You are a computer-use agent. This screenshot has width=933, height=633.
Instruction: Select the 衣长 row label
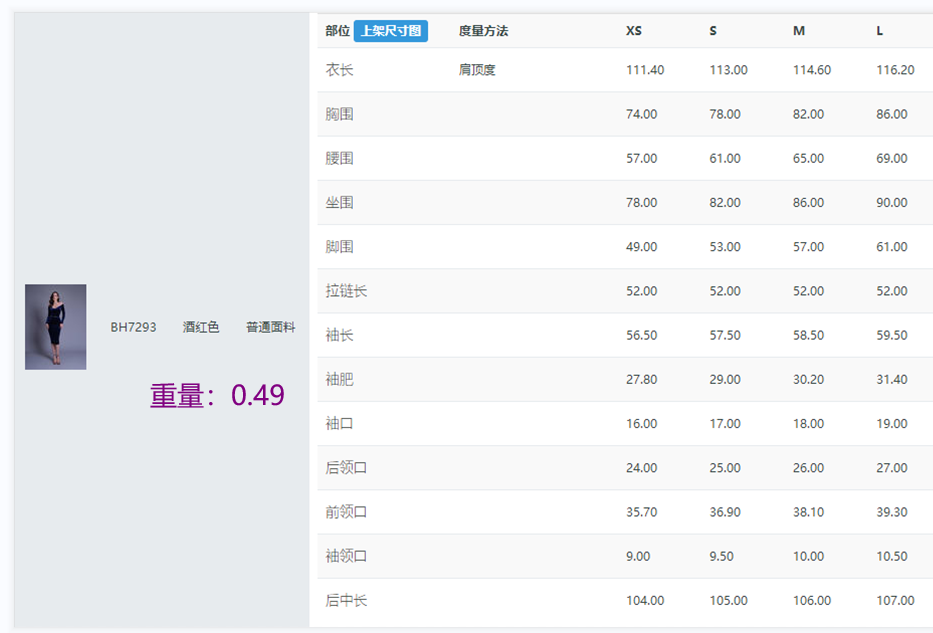[x=339, y=70]
